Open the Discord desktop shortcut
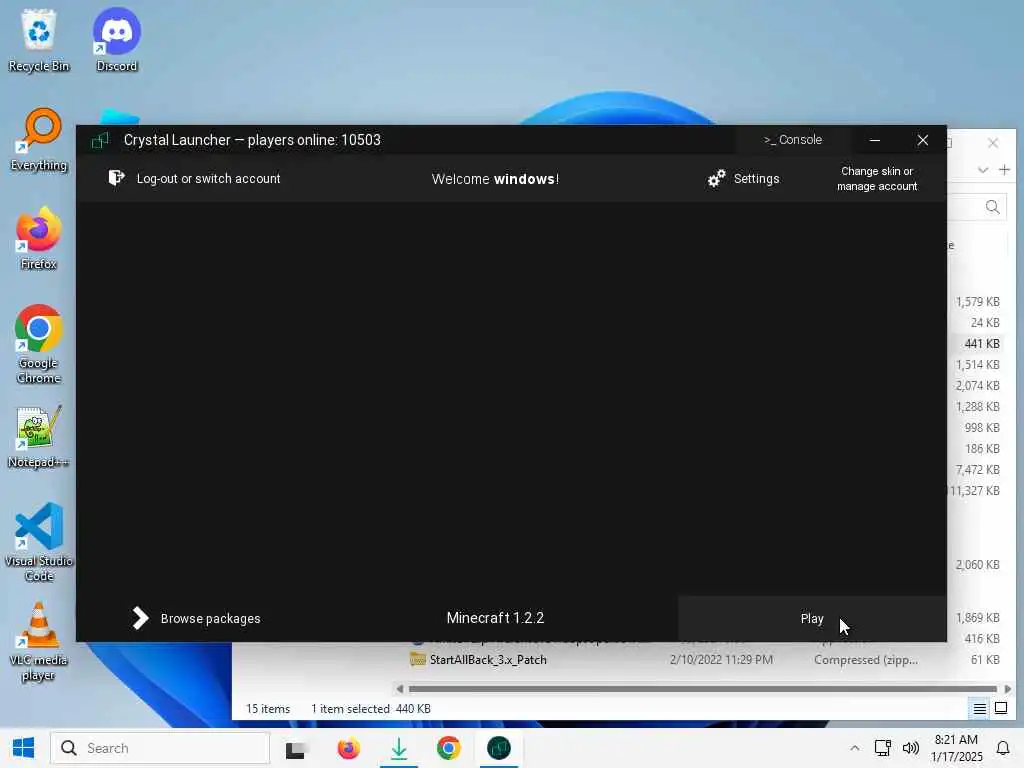This screenshot has width=1024, height=768. click(x=116, y=40)
